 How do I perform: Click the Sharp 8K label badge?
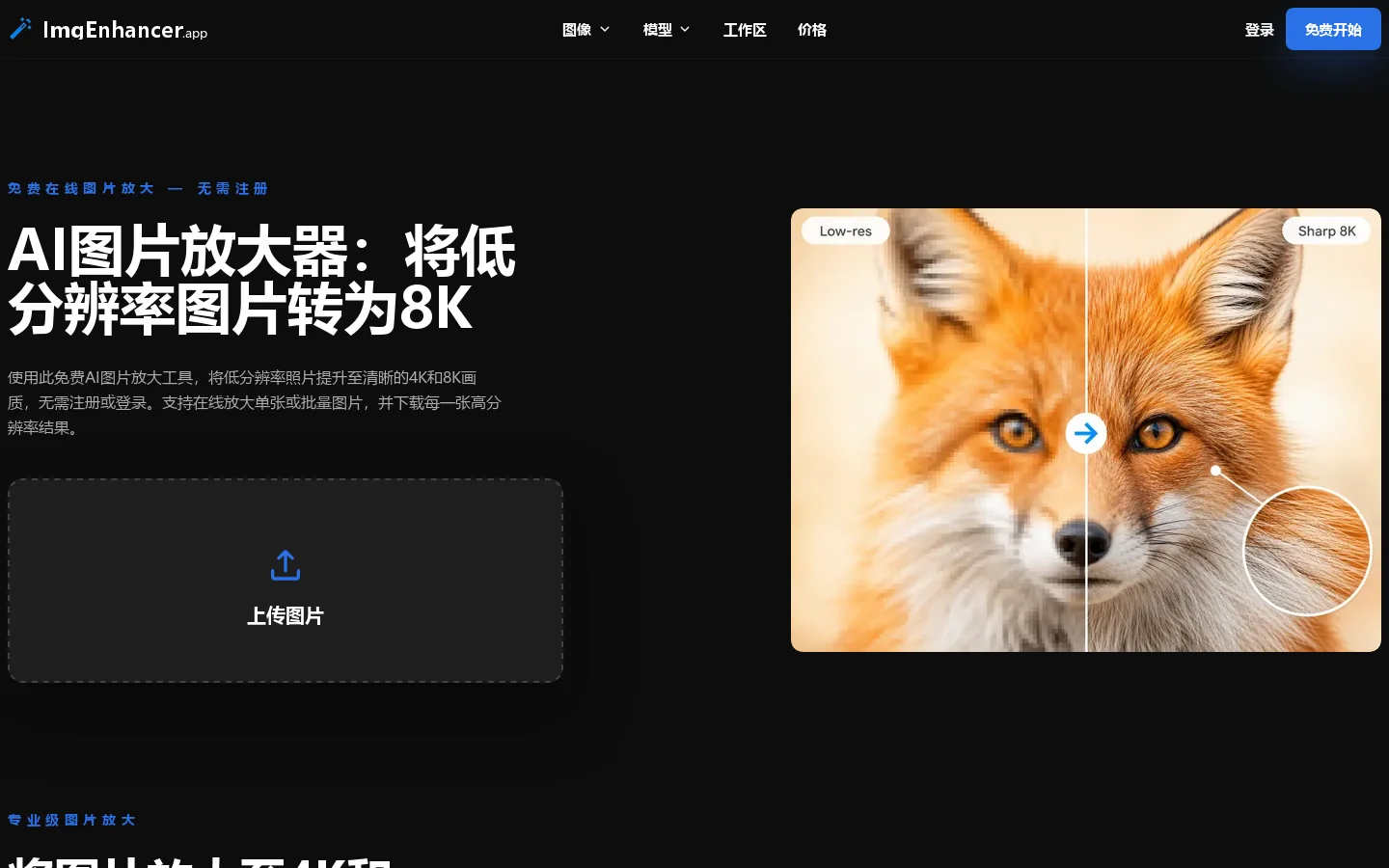(1326, 231)
